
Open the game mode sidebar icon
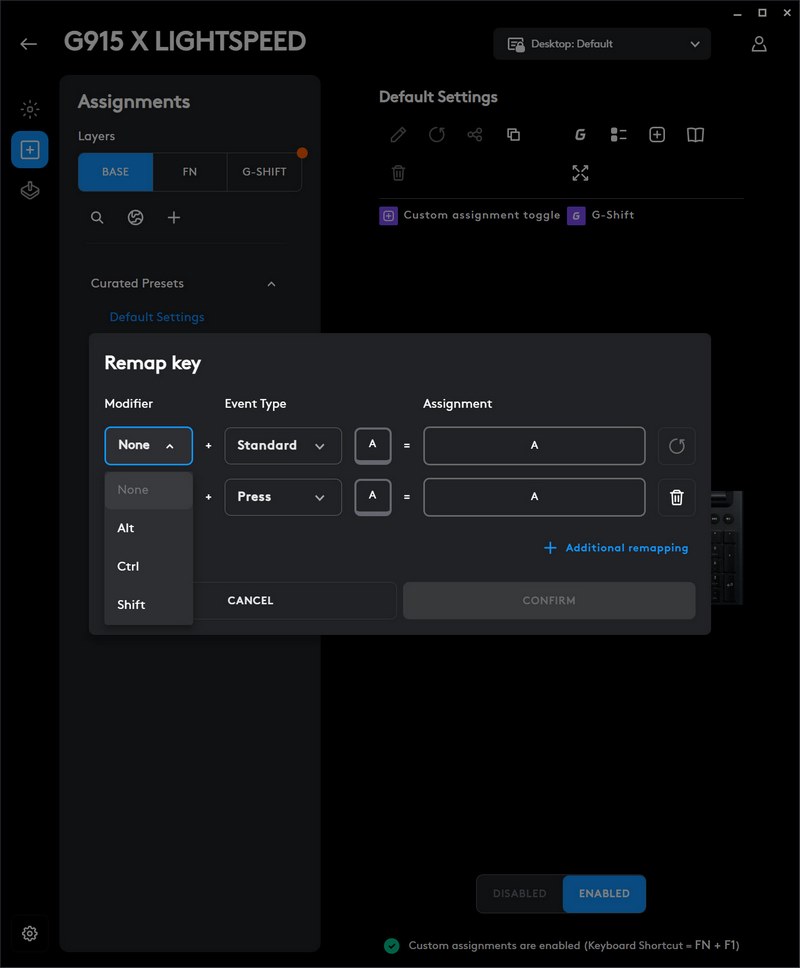(30, 190)
